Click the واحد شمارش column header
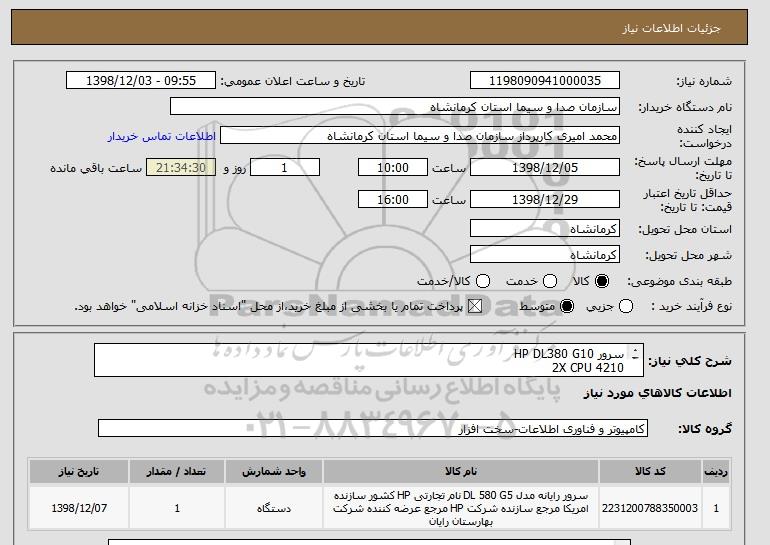 (274, 471)
